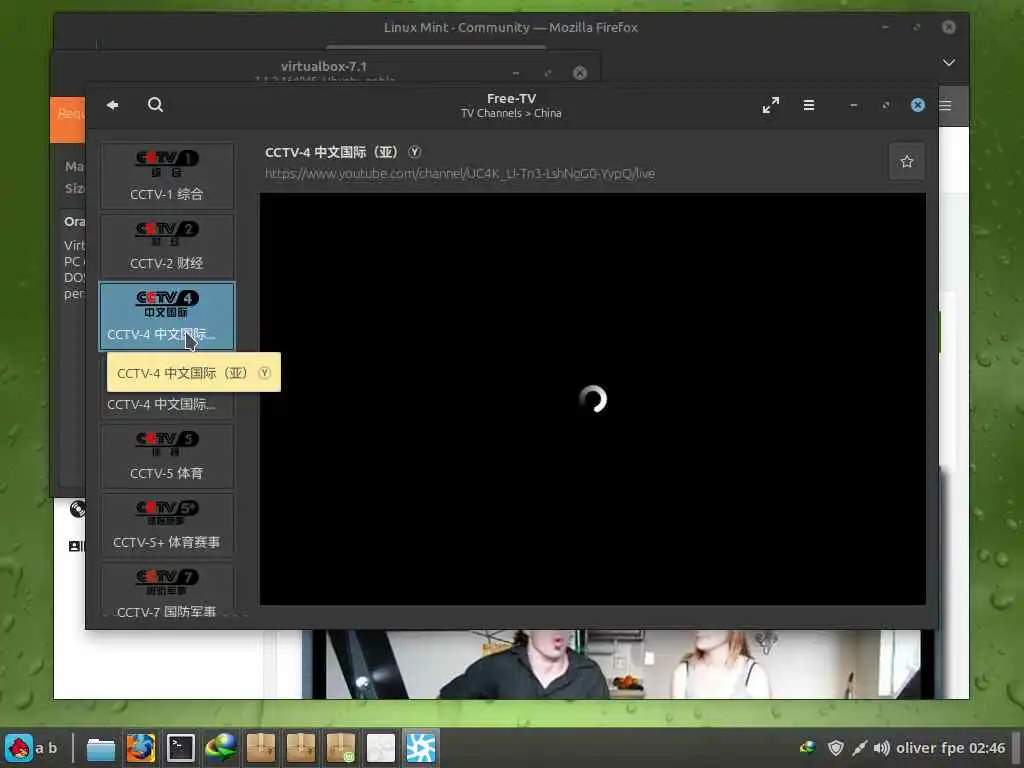Select the CCTV-2 财经 channel

(167, 246)
